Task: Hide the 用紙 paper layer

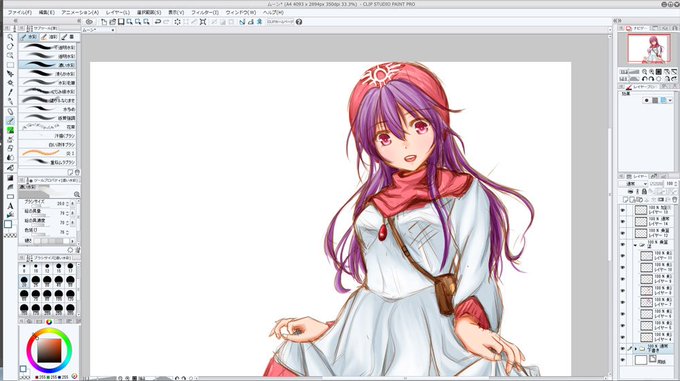Action: coord(623,360)
